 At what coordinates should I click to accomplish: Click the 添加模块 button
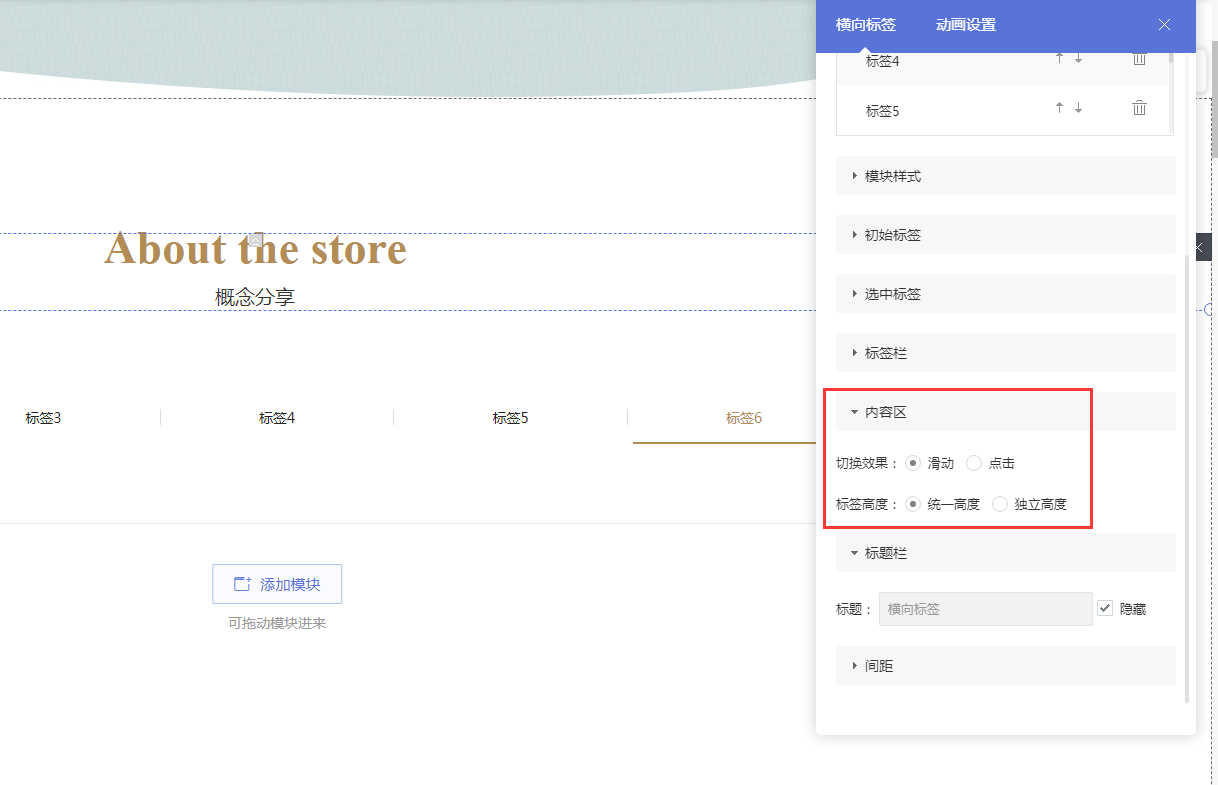click(277, 584)
